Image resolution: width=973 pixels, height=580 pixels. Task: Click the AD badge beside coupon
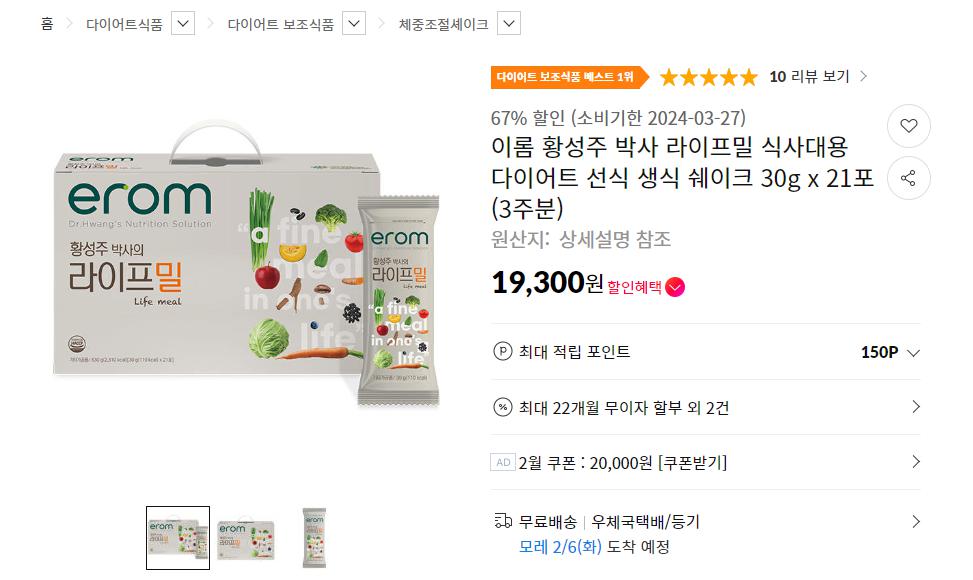(503, 462)
